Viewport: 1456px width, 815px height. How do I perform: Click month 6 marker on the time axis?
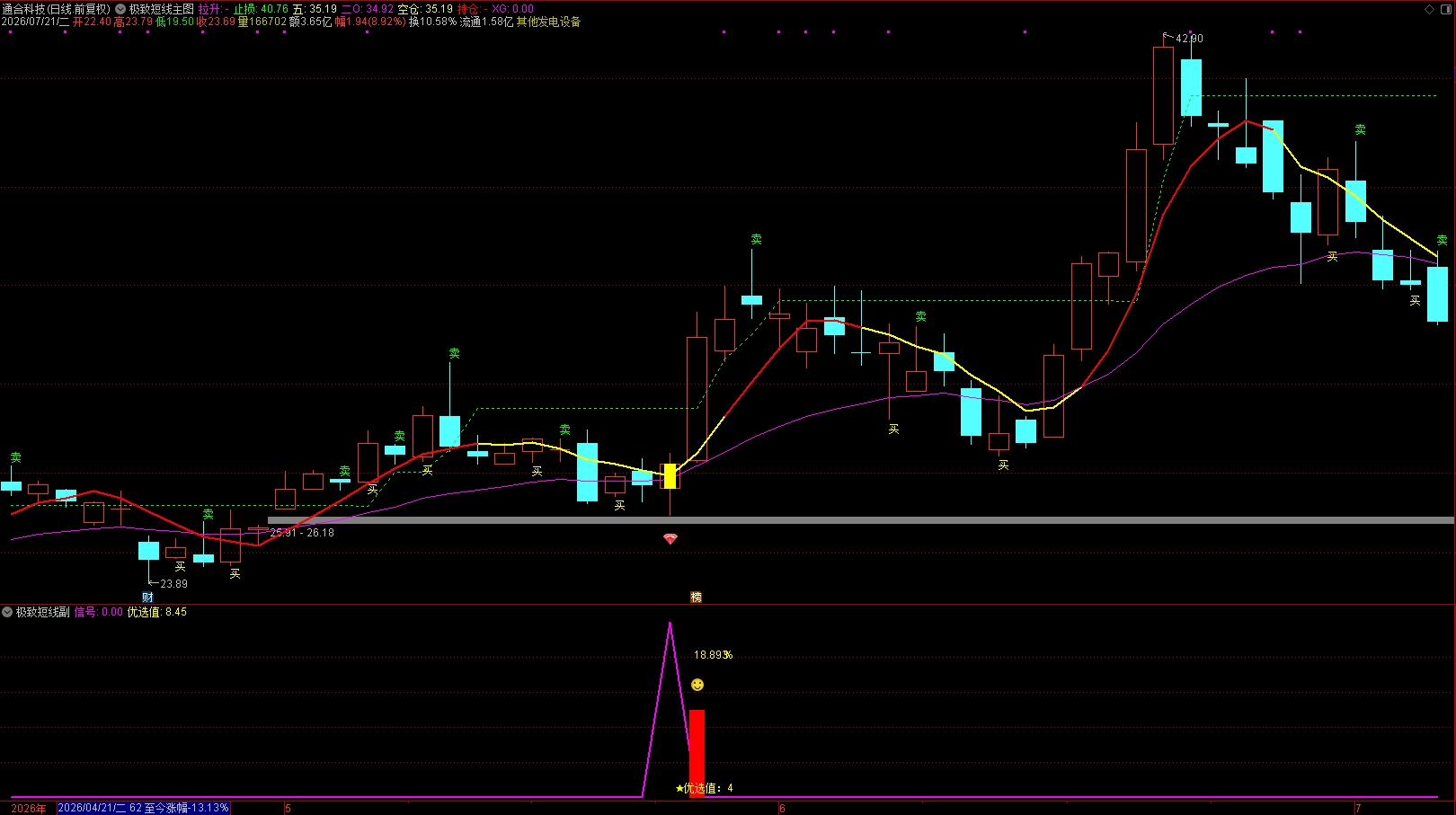coord(782,808)
